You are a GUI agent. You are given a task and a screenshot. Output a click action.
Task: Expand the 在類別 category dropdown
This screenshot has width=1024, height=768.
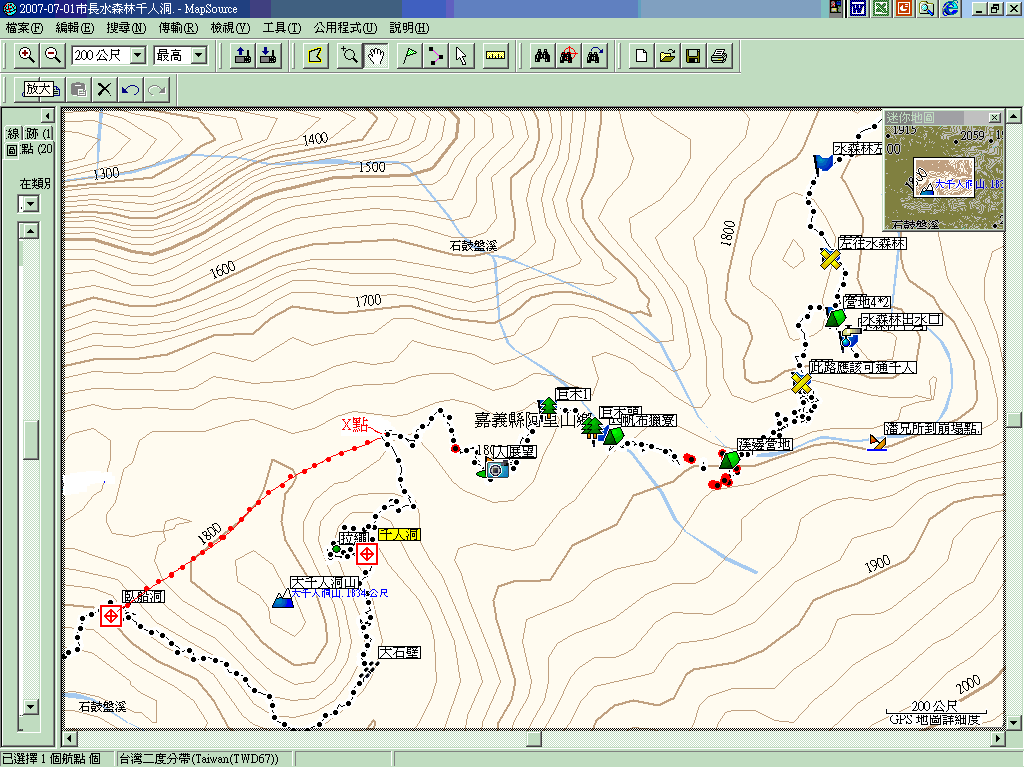tap(30, 204)
